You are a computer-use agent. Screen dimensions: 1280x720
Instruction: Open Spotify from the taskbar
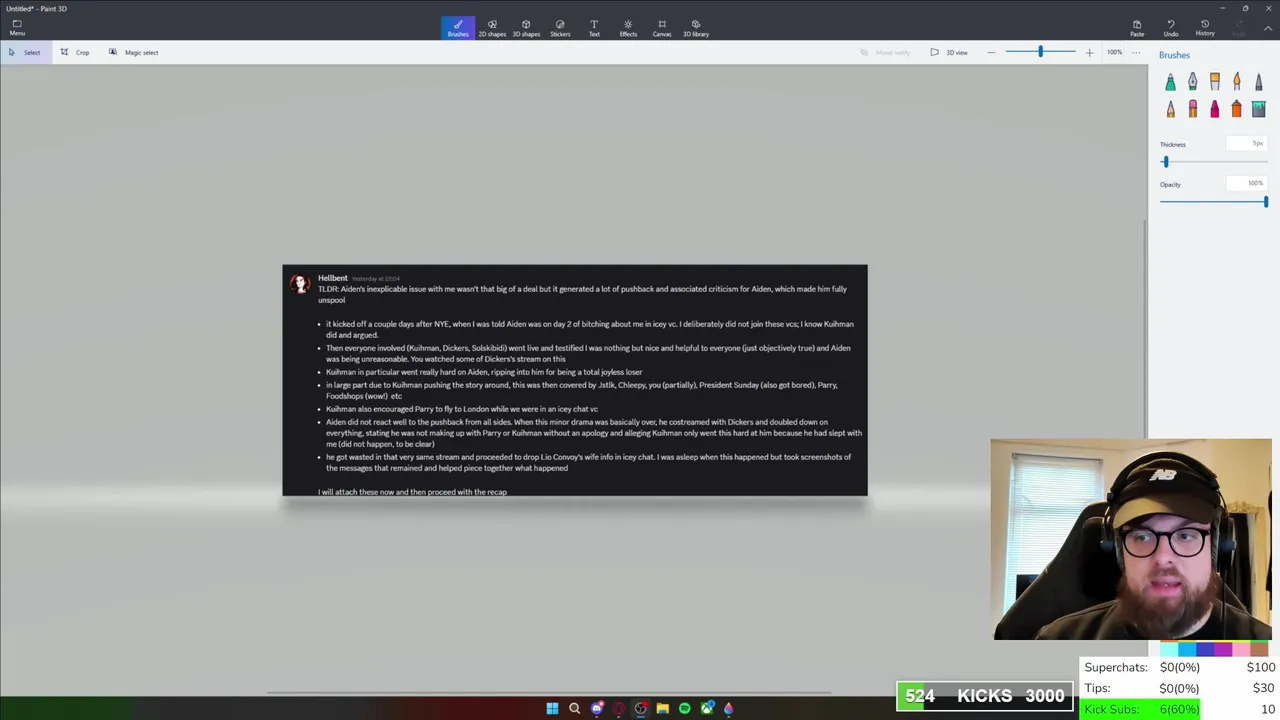[684, 708]
